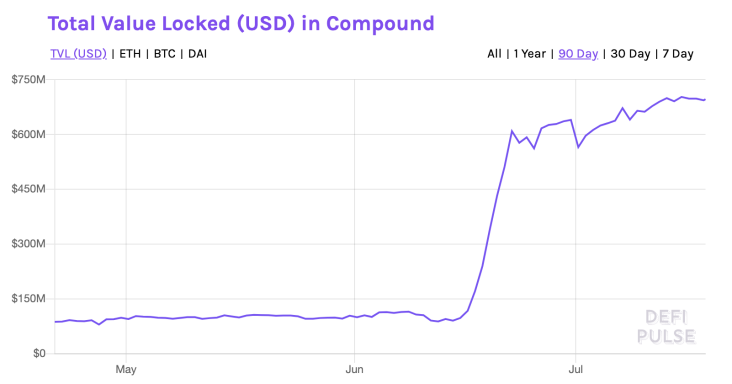Click the $150M y-axis label
This screenshot has height=384, width=732.
(28, 299)
